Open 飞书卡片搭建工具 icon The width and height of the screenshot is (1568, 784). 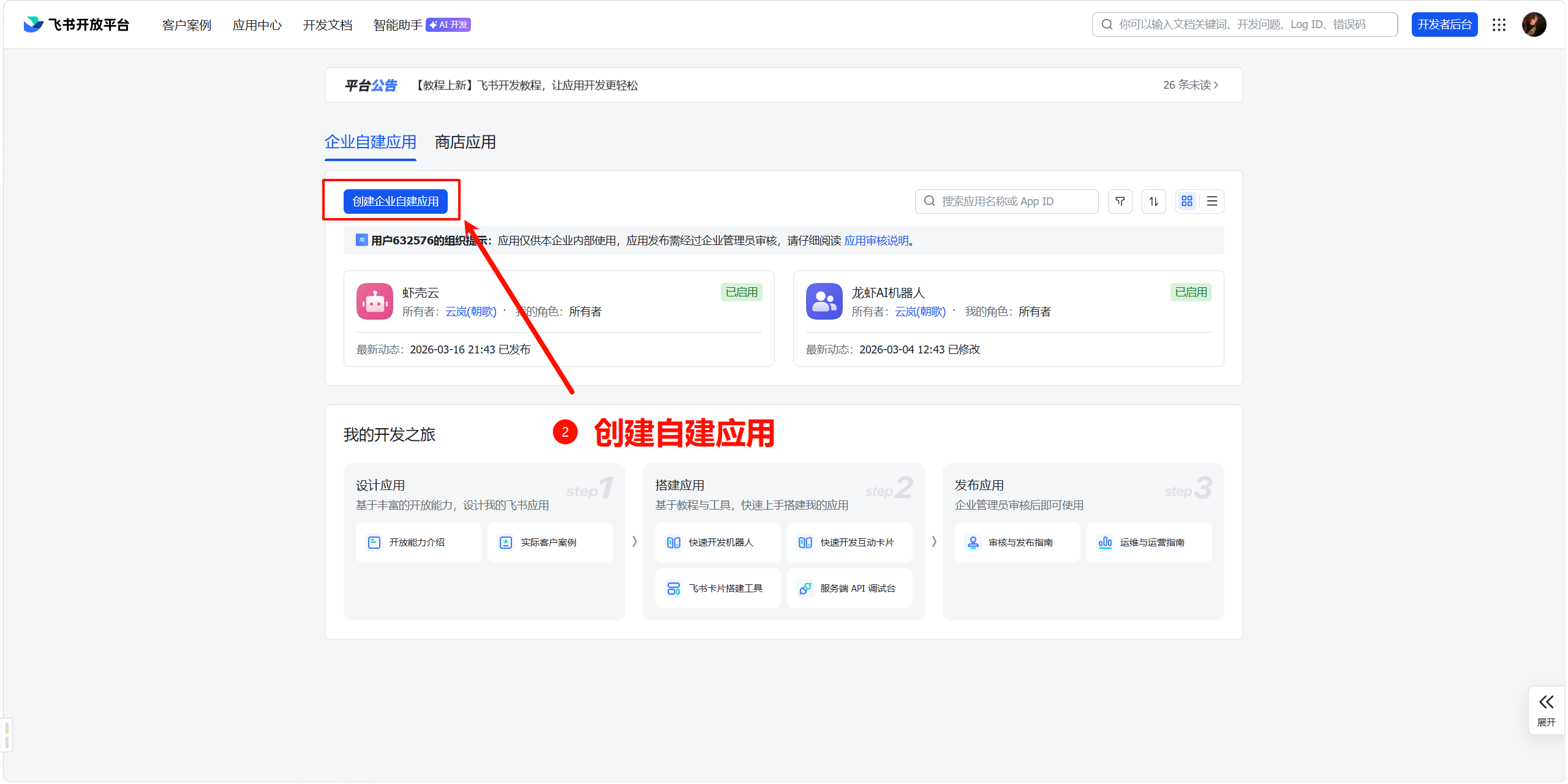tap(674, 588)
